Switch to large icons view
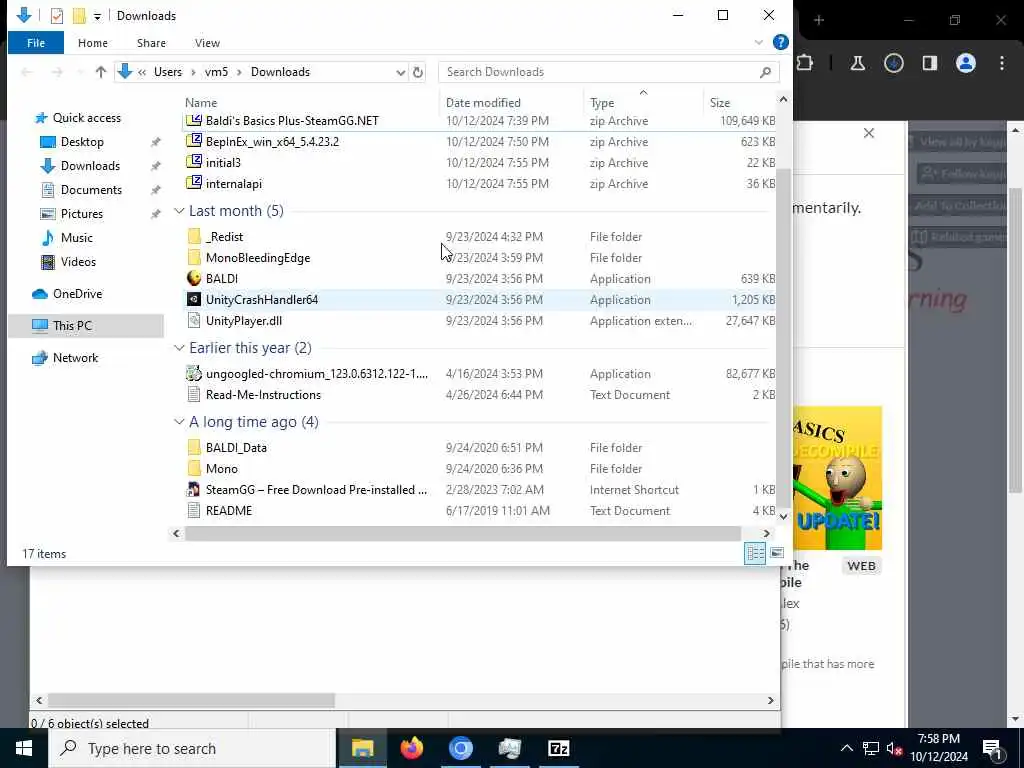 click(776, 553)
